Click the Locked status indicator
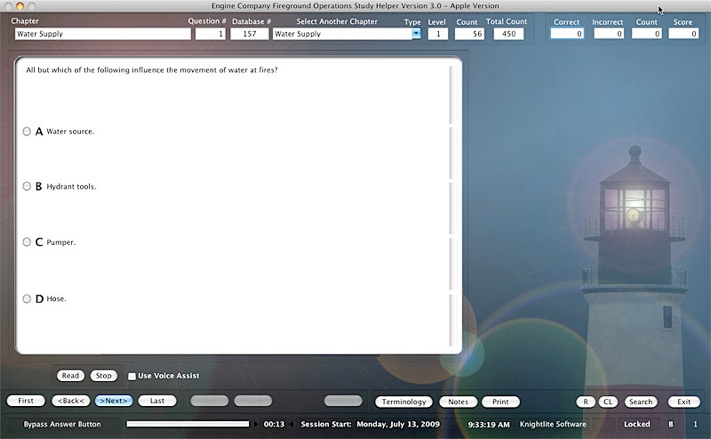Image resolution: width=711 pixels, height=439 pixels. [637, 424]
